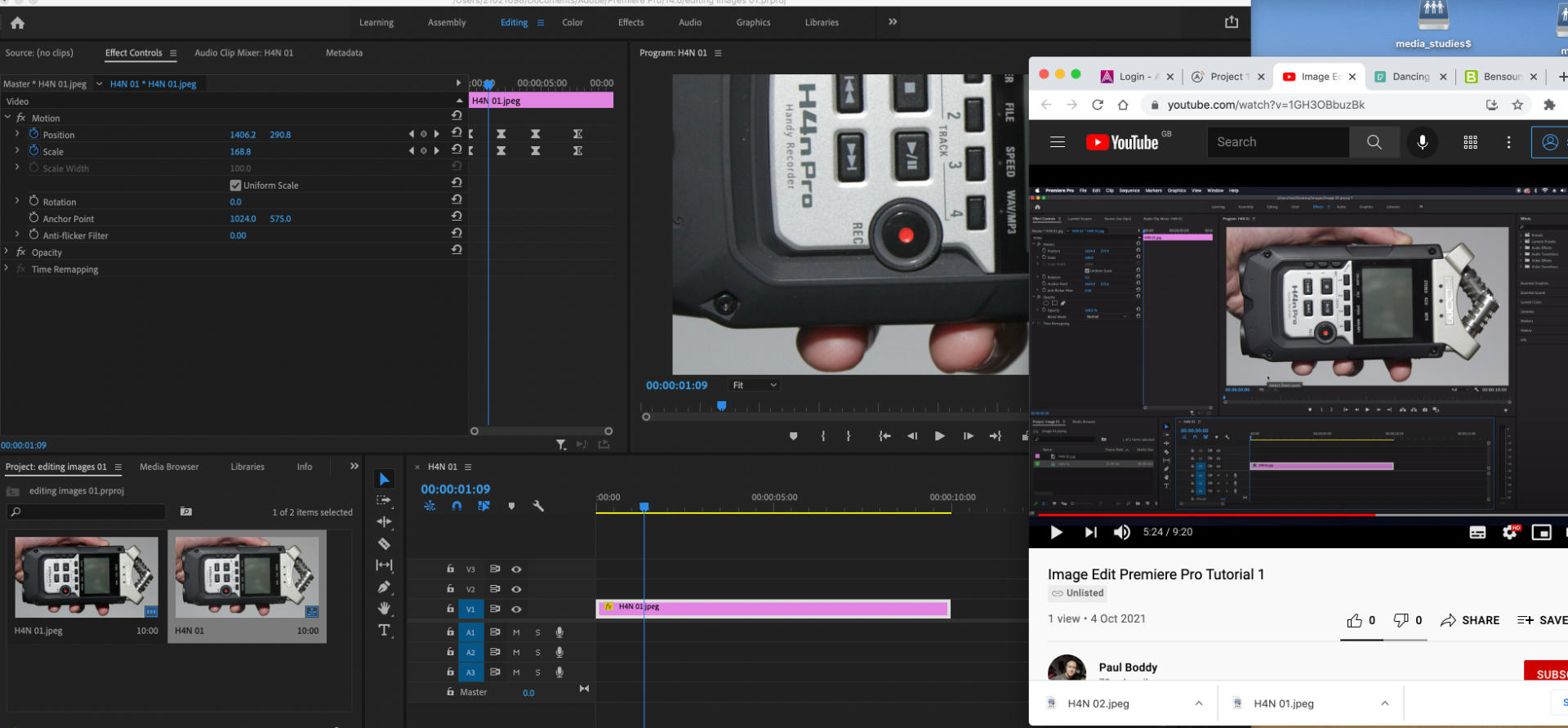Mute audio track A1

pos(516,632)
